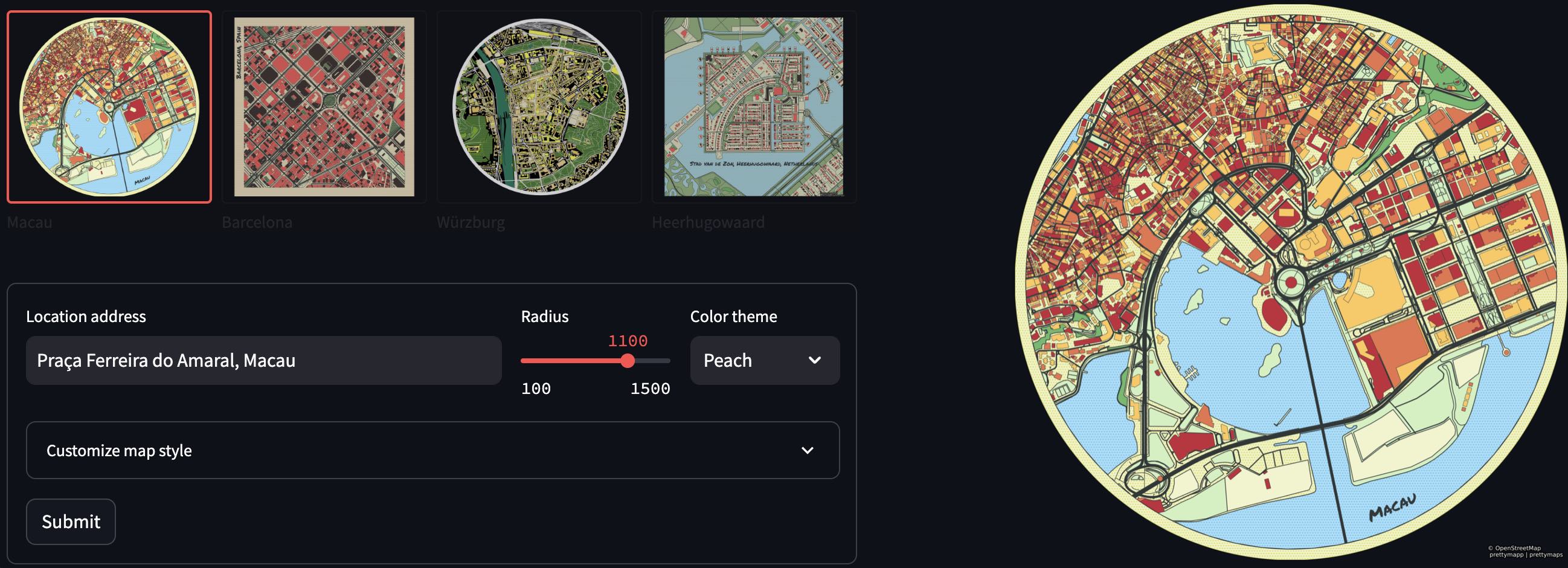The width and height of the screenshot is (1568, 568).
Task: Focus the Location address text field
Action: (263, 360)
